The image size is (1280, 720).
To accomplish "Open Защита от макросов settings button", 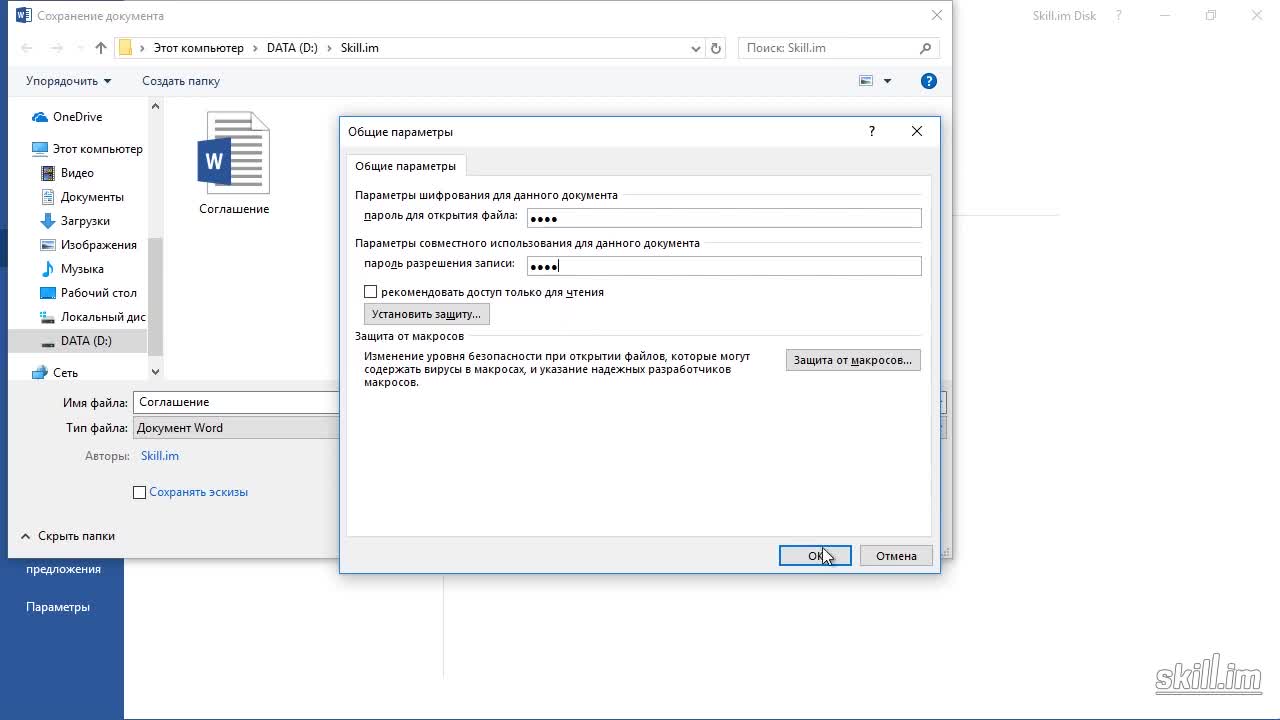I will coord(853,360).
